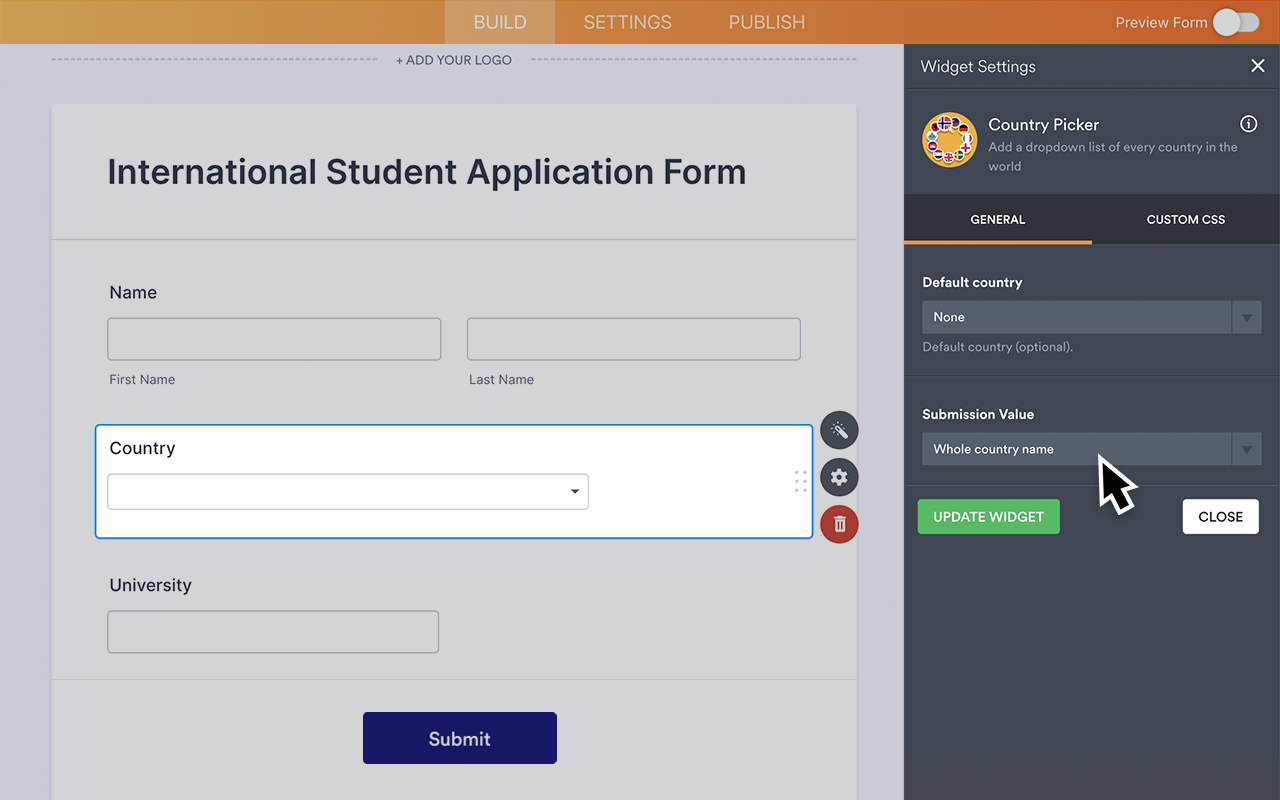Viewport: 1280px width, 800px height.
Task: Click the magic wand icon on Country field
Action: (839, 430)
